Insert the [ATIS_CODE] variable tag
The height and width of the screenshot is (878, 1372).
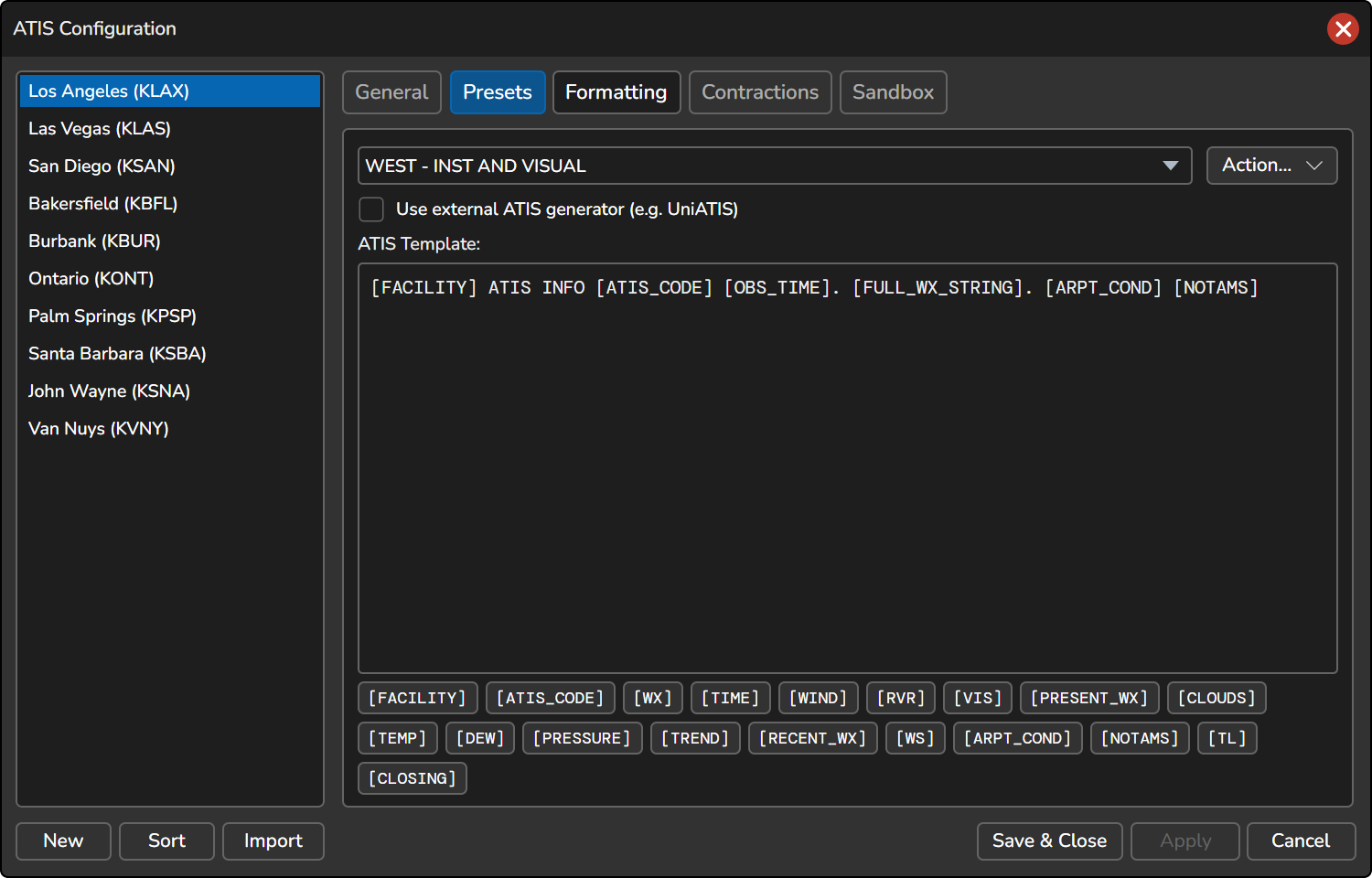click(550, 698)
